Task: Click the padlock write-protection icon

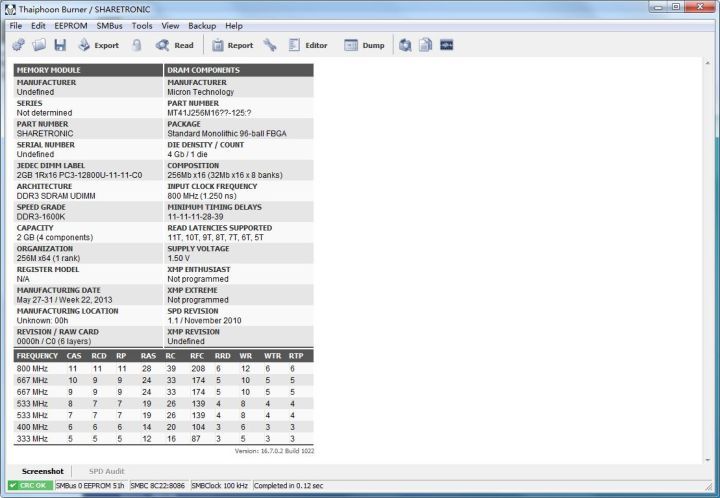Action: [x=136, y=45]
